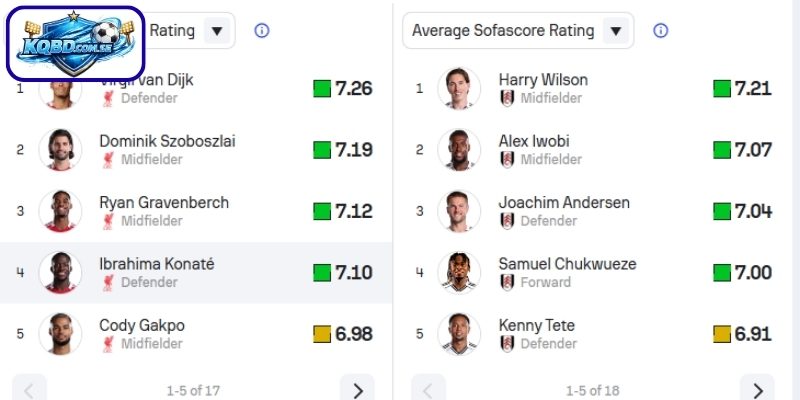The height and width of the screenshot is (400, 800).
Task: Click info icon beside Average Sofascore Rating
Action: coord(660,31)
